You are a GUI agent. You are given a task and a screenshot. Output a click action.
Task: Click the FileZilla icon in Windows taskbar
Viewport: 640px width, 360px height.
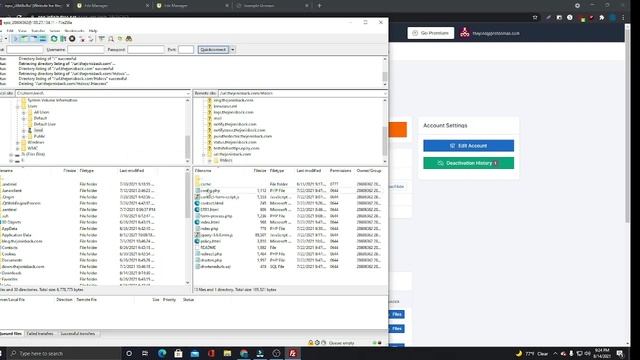pyautogui.click(x=292, y=353)
